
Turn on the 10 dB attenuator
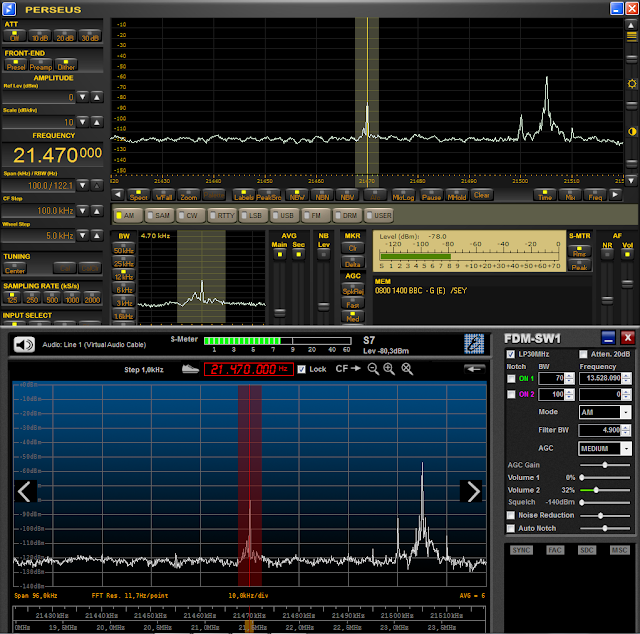pos(40,36)
